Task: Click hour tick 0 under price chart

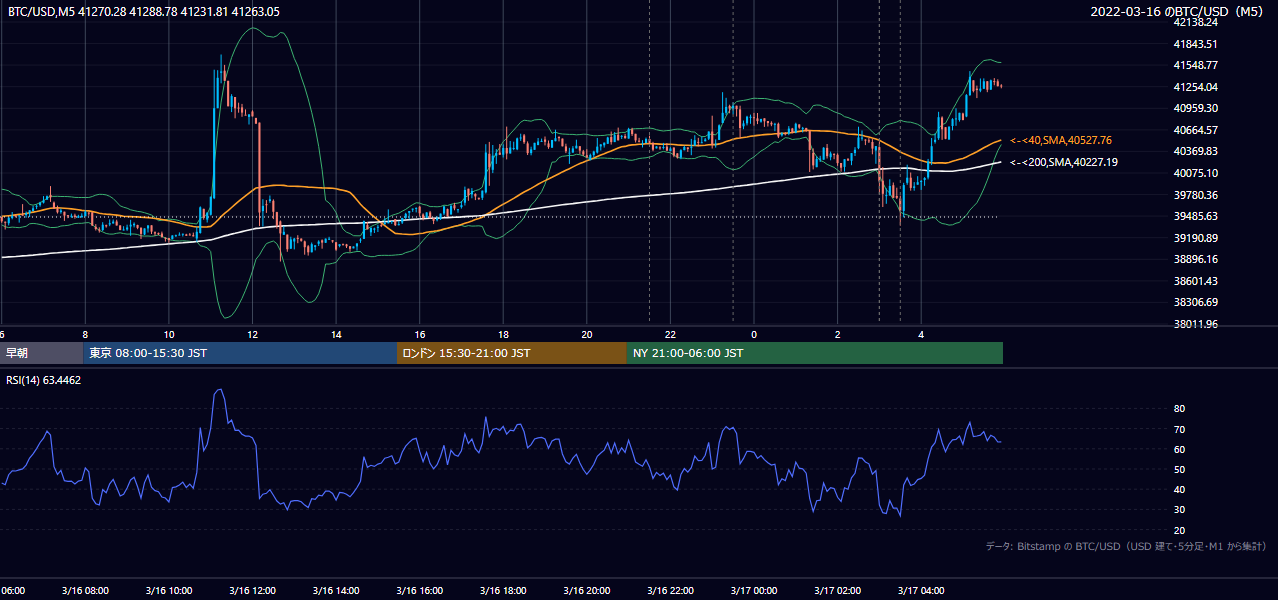Action: (754, 334)
